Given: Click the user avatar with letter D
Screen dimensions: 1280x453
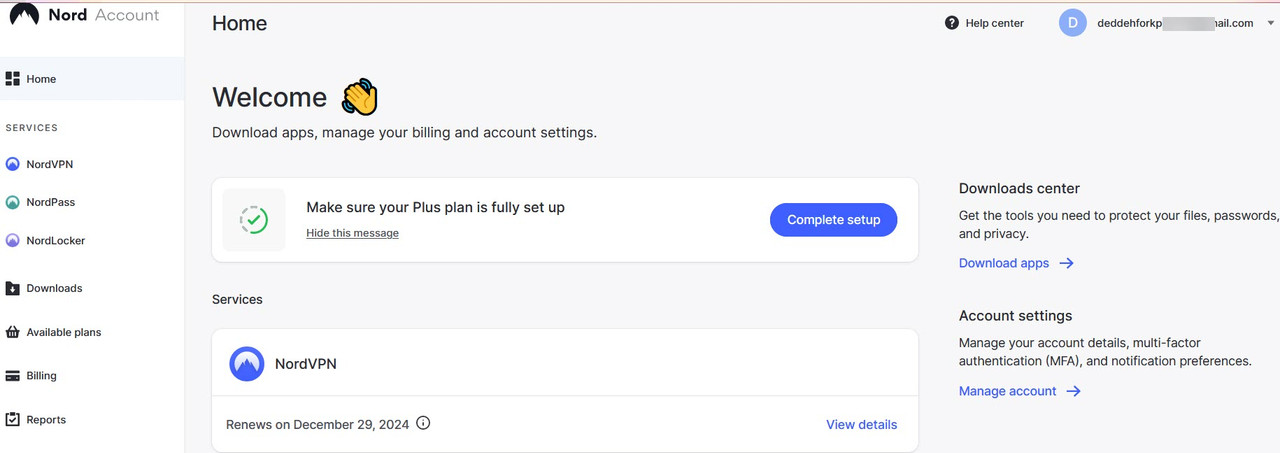Looking at the screenshot, I should coord(1073,23).
